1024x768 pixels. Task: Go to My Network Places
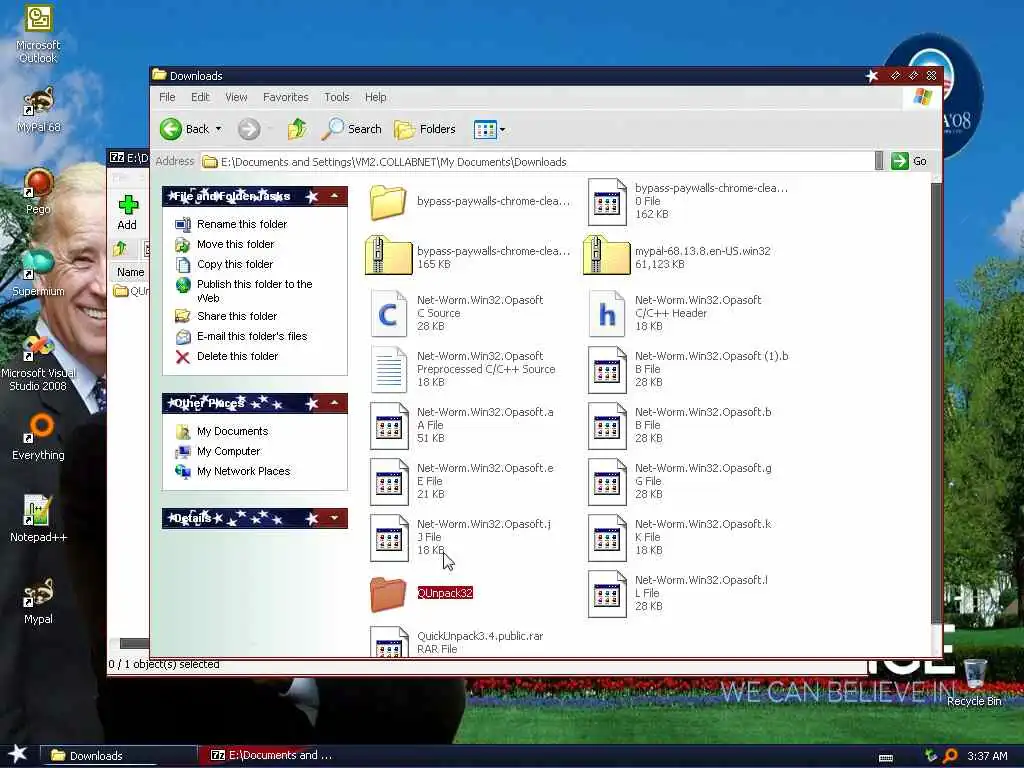click(233, 472)
